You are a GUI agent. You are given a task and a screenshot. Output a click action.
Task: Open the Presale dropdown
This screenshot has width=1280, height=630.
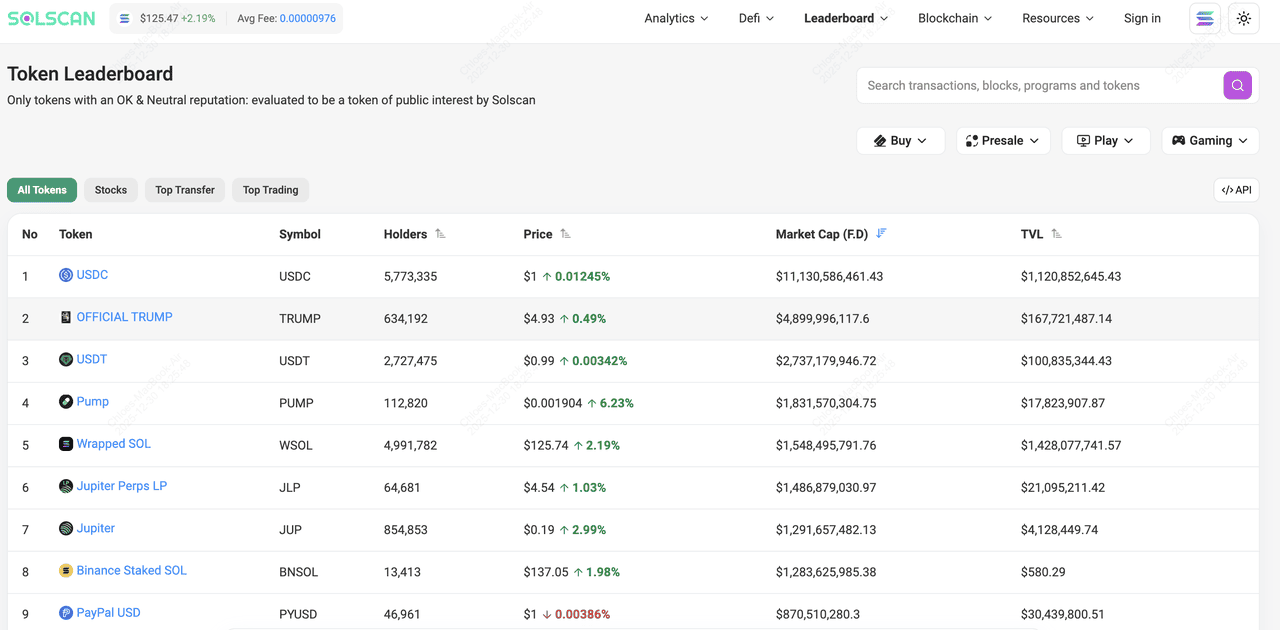(x=1003, y=141)
